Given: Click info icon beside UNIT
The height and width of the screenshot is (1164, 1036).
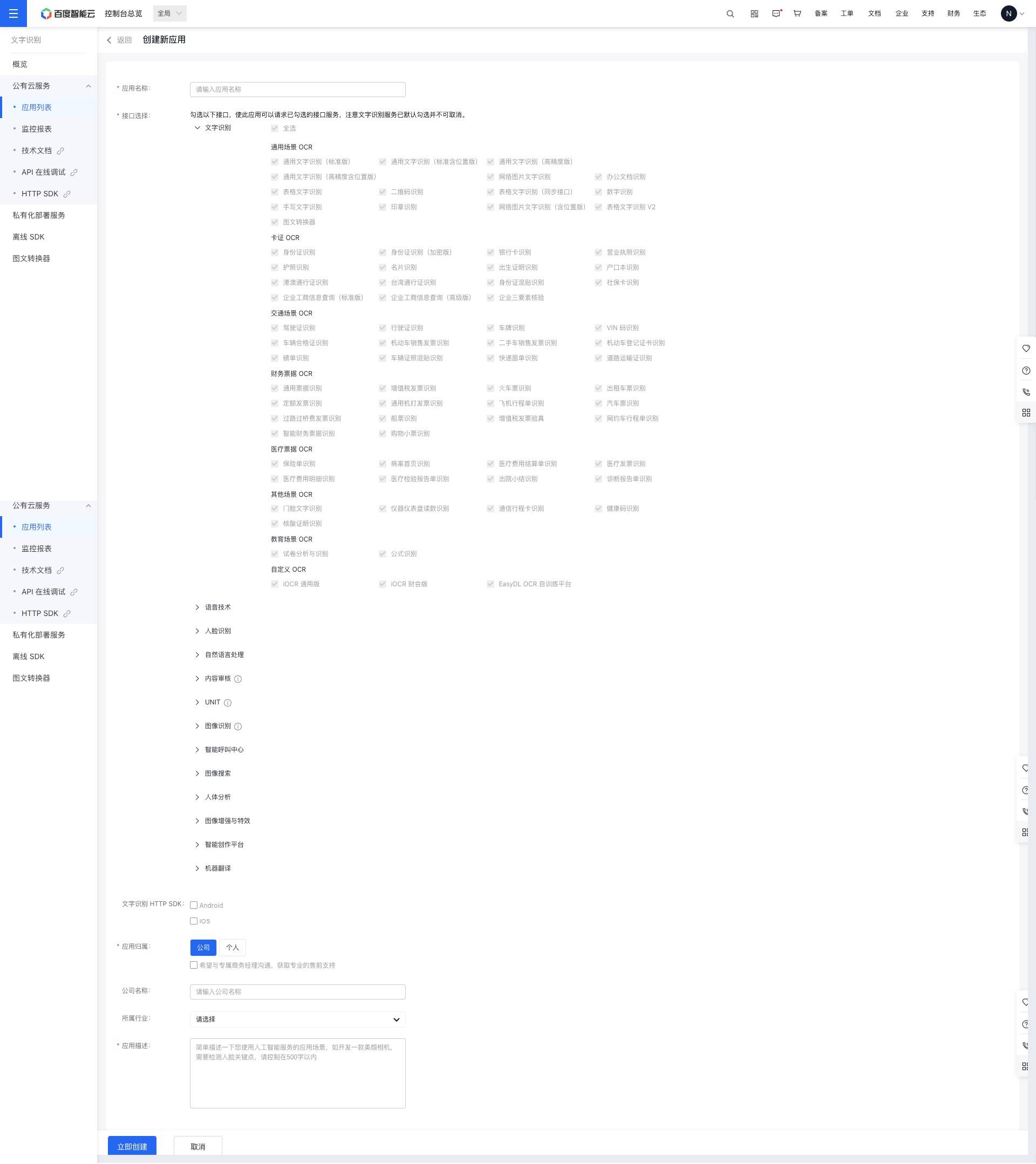Looking at the screenshot, I should 228,703.
